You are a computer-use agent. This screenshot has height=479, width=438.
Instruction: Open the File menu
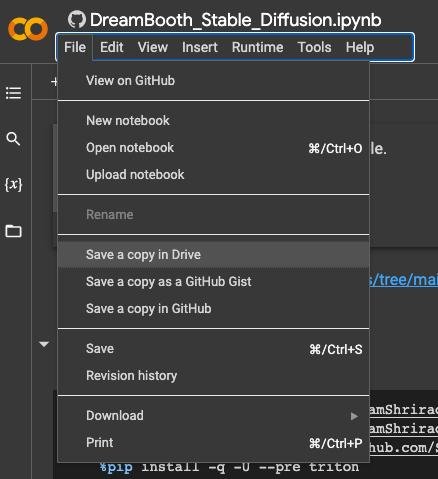[75, 47]
